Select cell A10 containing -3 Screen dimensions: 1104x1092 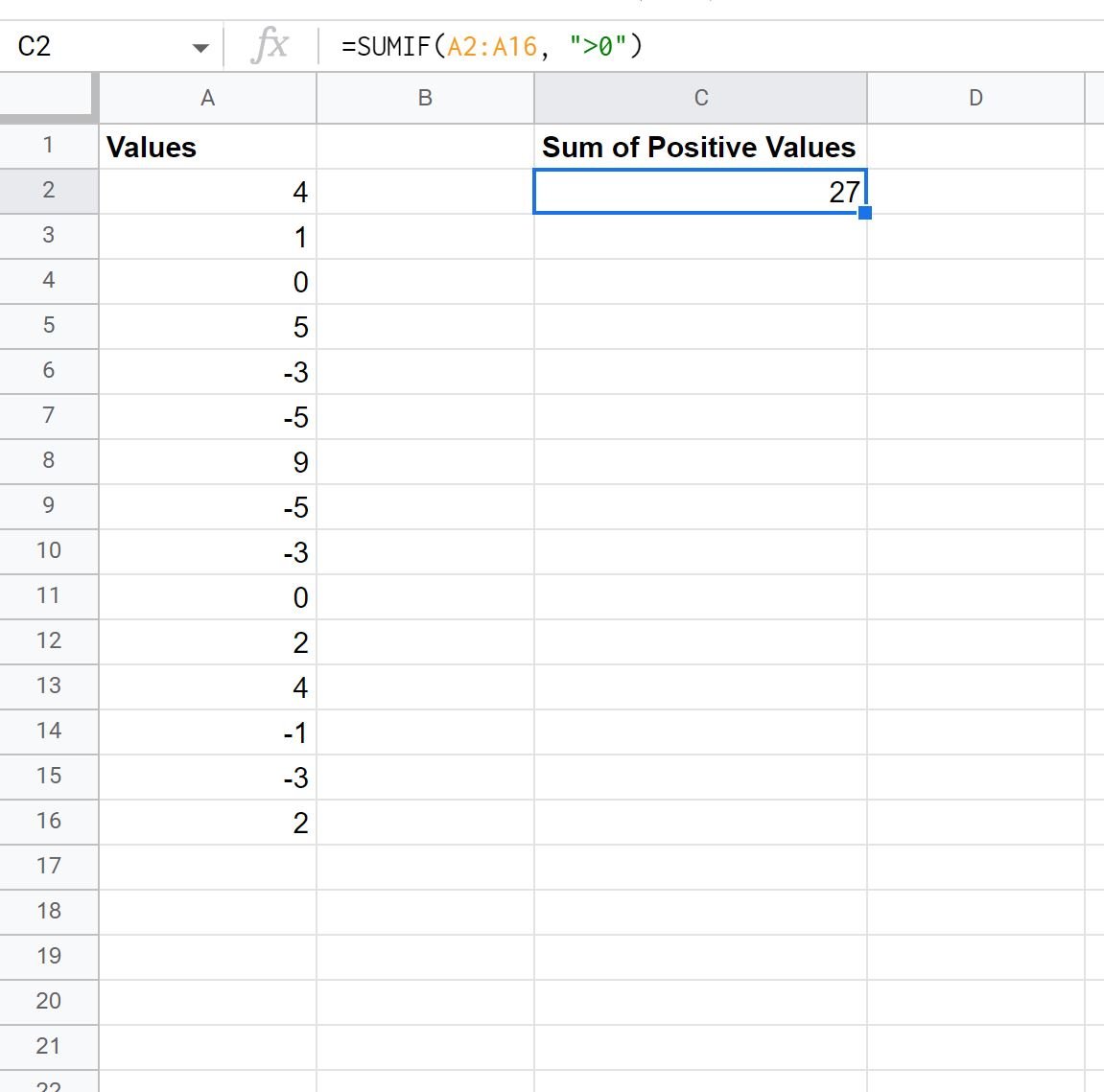coord(208,551)
